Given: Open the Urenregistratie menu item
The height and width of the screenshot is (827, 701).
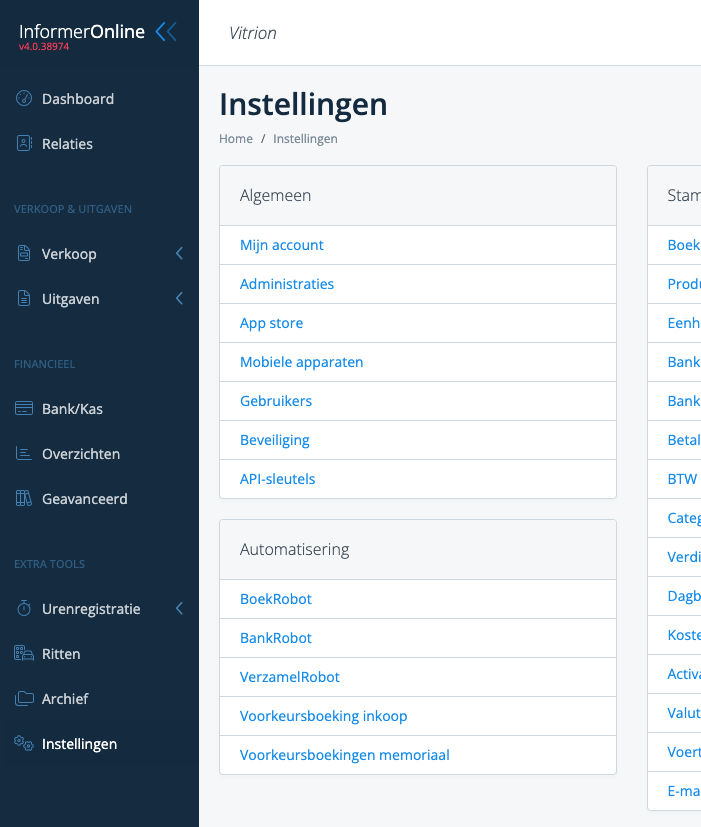Looking at the screenshot, I should click(x=91, y=609).
